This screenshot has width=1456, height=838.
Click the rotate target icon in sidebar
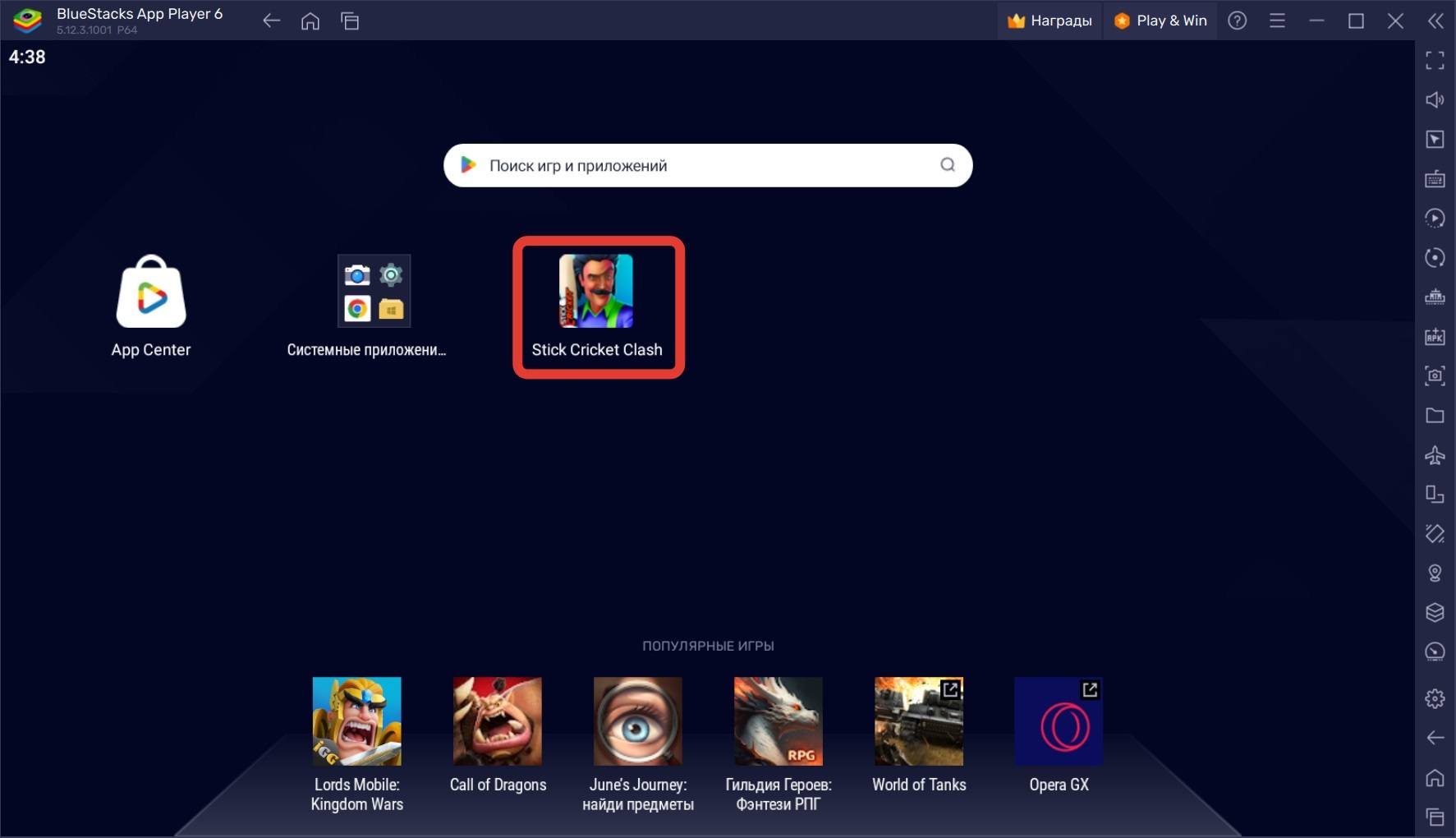tap(1435, 257)
